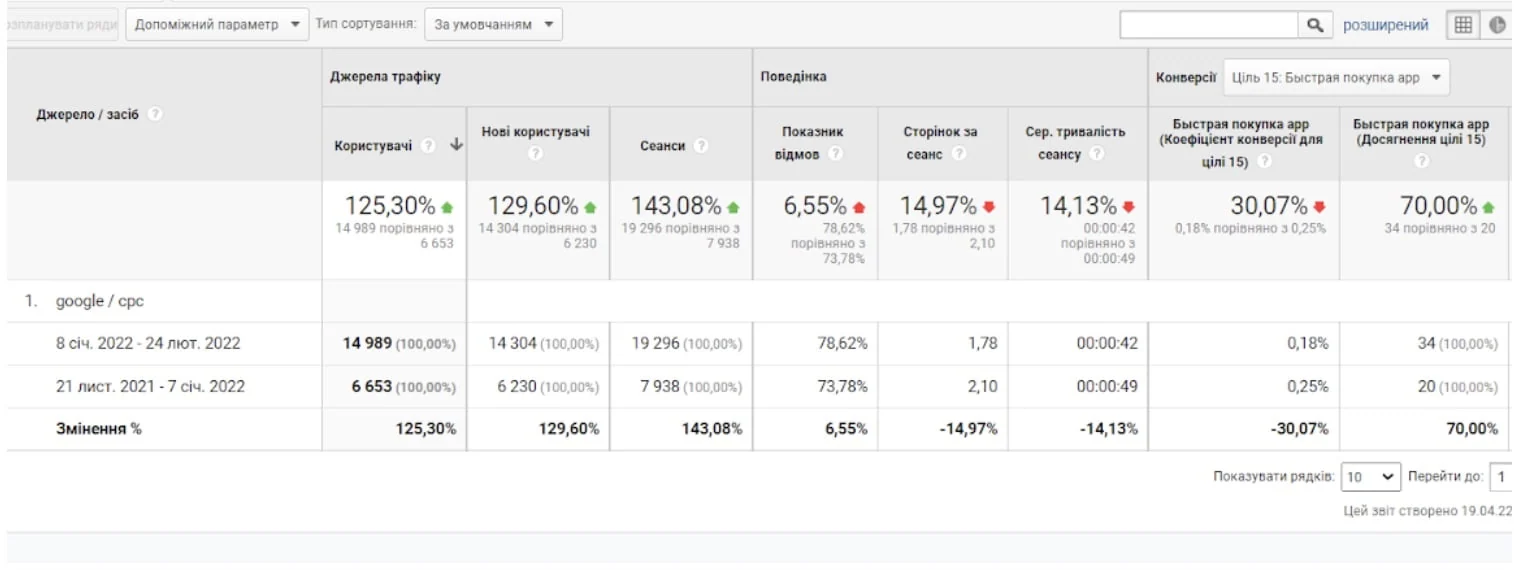The image size is (1514, 570).
Task: Open the Допоміжний параметр dropdown
Action: point(217,25)
